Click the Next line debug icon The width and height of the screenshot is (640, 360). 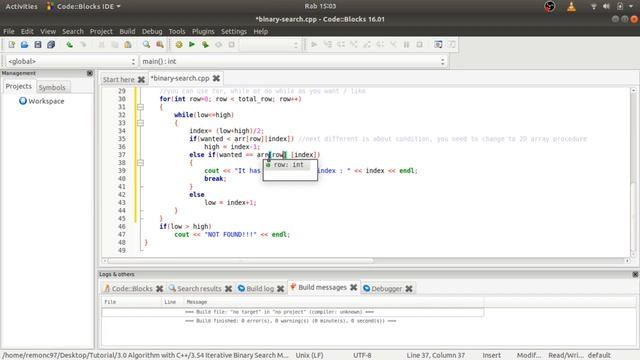340,44
